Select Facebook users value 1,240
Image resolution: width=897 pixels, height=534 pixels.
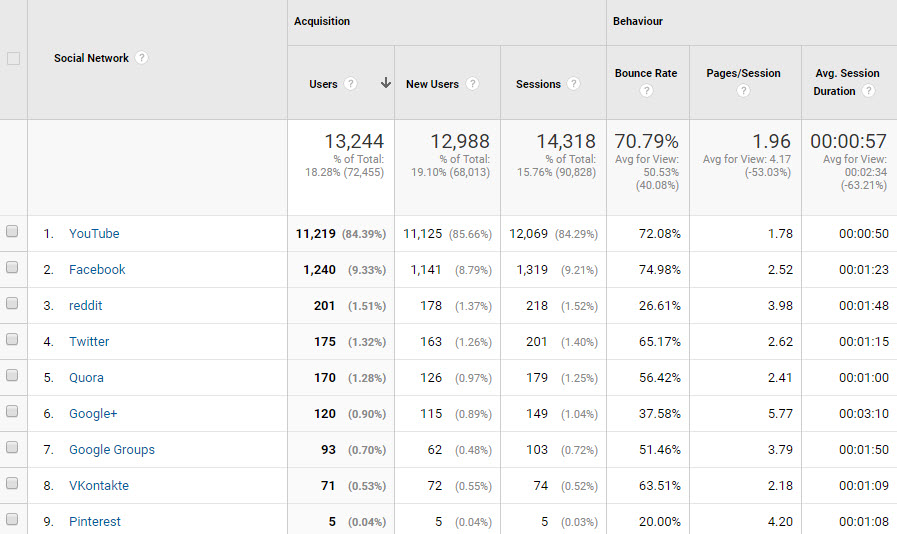(319, 270)
